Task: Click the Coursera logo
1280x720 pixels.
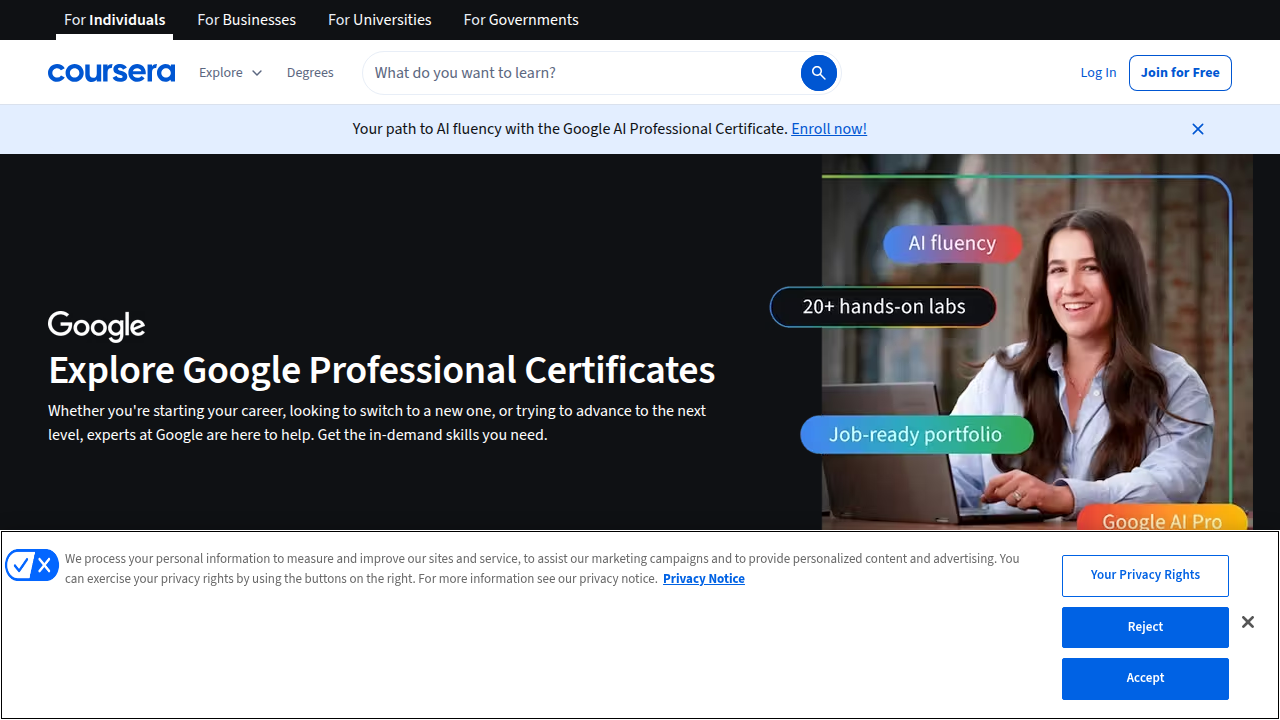Action: point(111,72)
